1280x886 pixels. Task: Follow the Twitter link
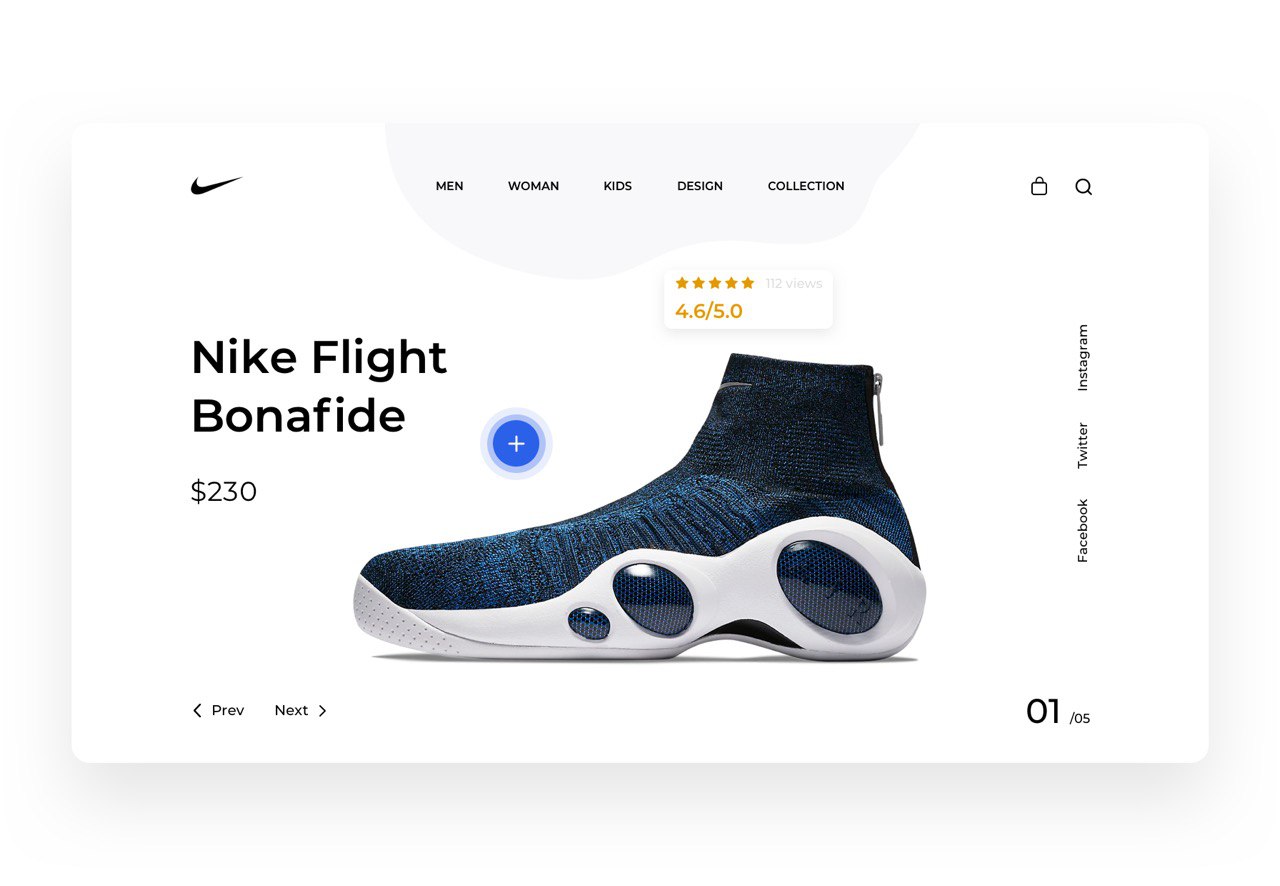[x=1082, y=446]
